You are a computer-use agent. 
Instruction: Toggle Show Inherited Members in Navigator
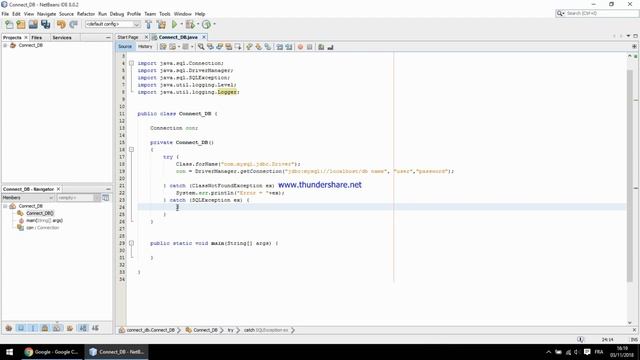point(9,328)
